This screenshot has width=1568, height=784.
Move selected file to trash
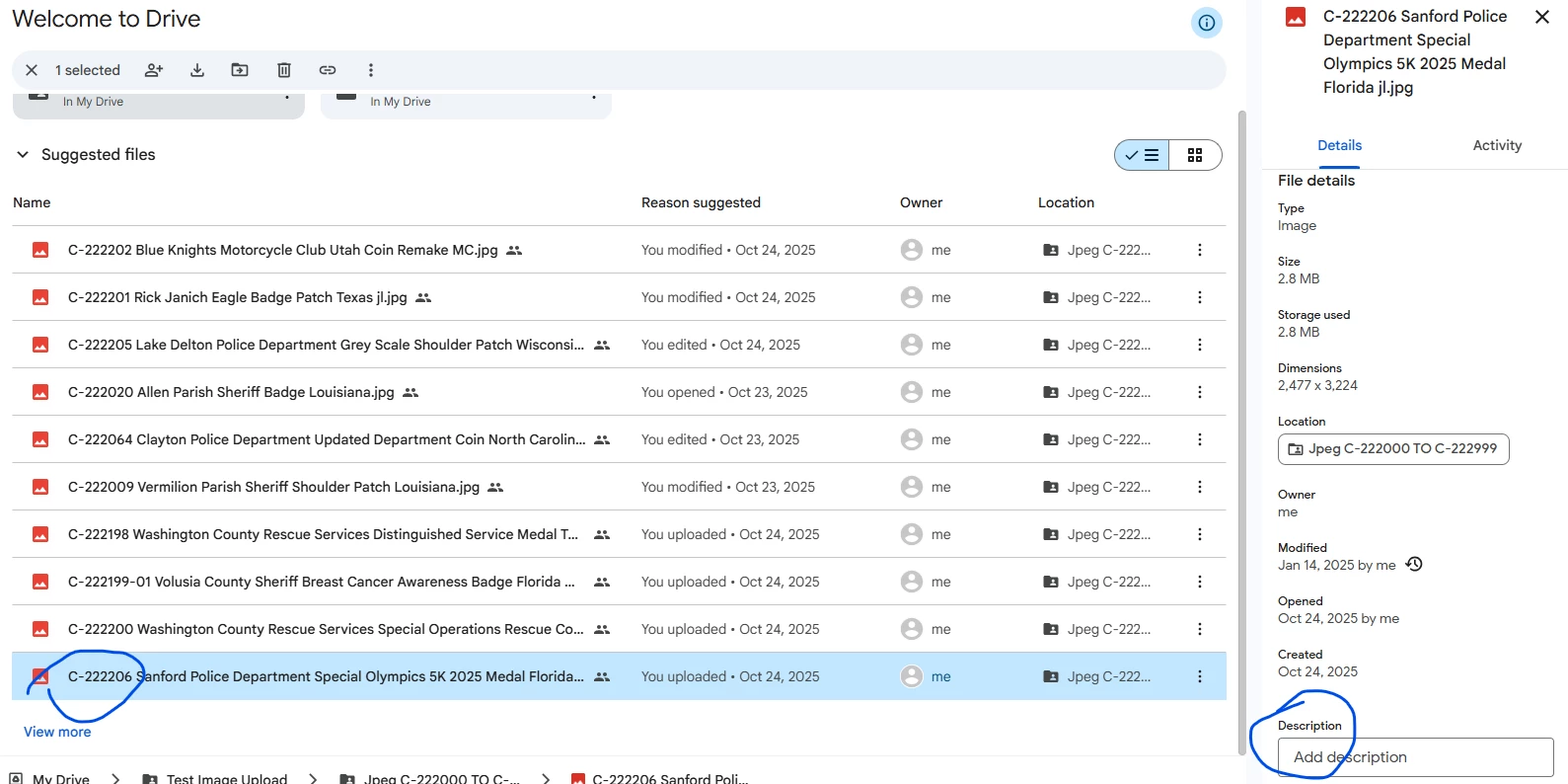(x=284, y=70)
